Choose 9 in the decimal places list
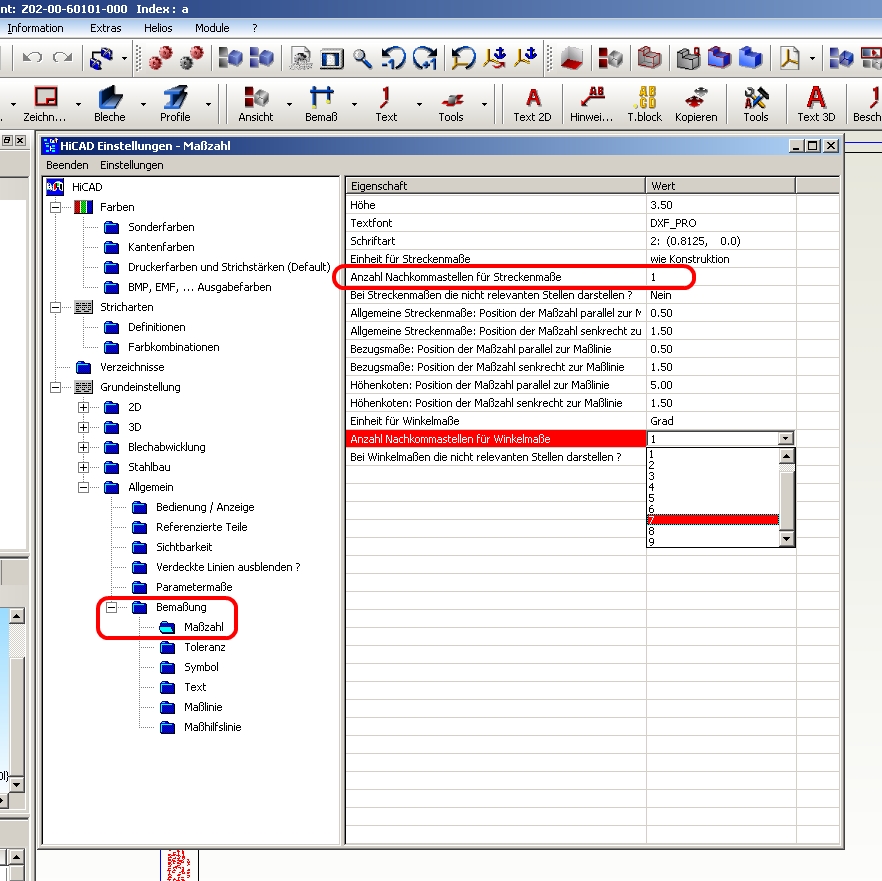This screenshot has width=882, height=881. tap(713, 542)
